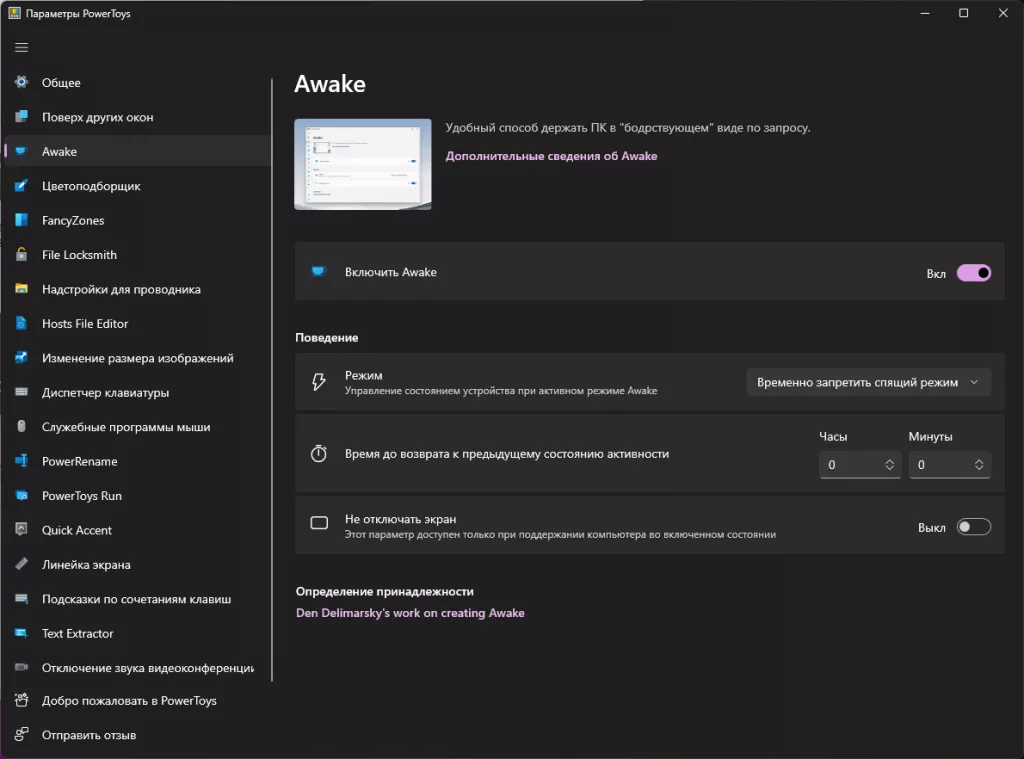Disable the Включить Awake toggle
The height and width of the screenshot is (759, 1024).
973,273
